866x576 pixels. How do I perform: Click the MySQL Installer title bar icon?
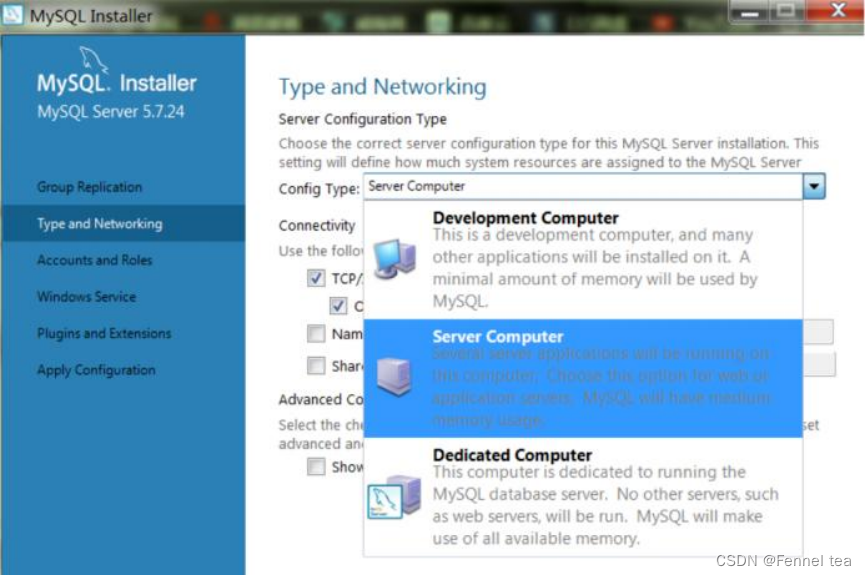(x=12, y=15)
